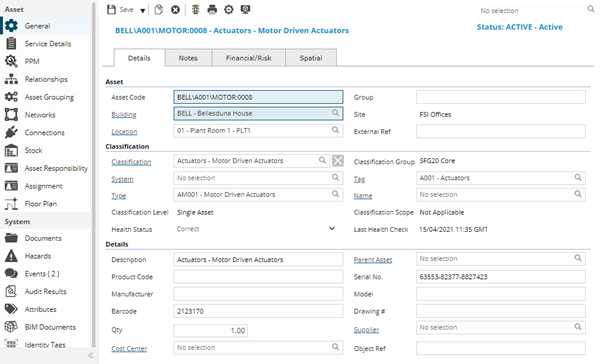The width and height of the screenshot is (600, 364).
Task: Follow the Parent Asset link label
Action: click(373, 260)
